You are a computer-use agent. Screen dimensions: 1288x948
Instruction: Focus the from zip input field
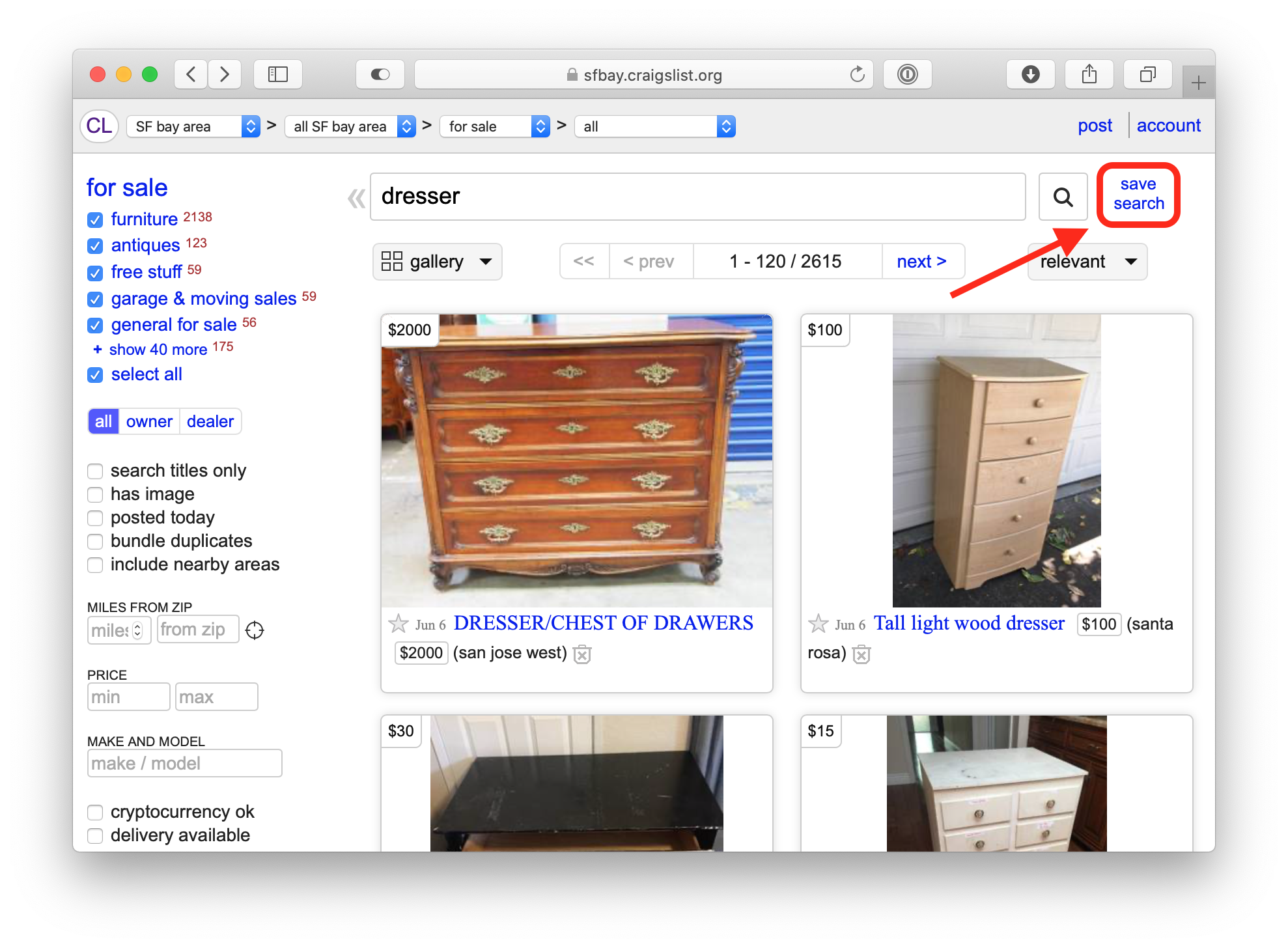[198, 630]
